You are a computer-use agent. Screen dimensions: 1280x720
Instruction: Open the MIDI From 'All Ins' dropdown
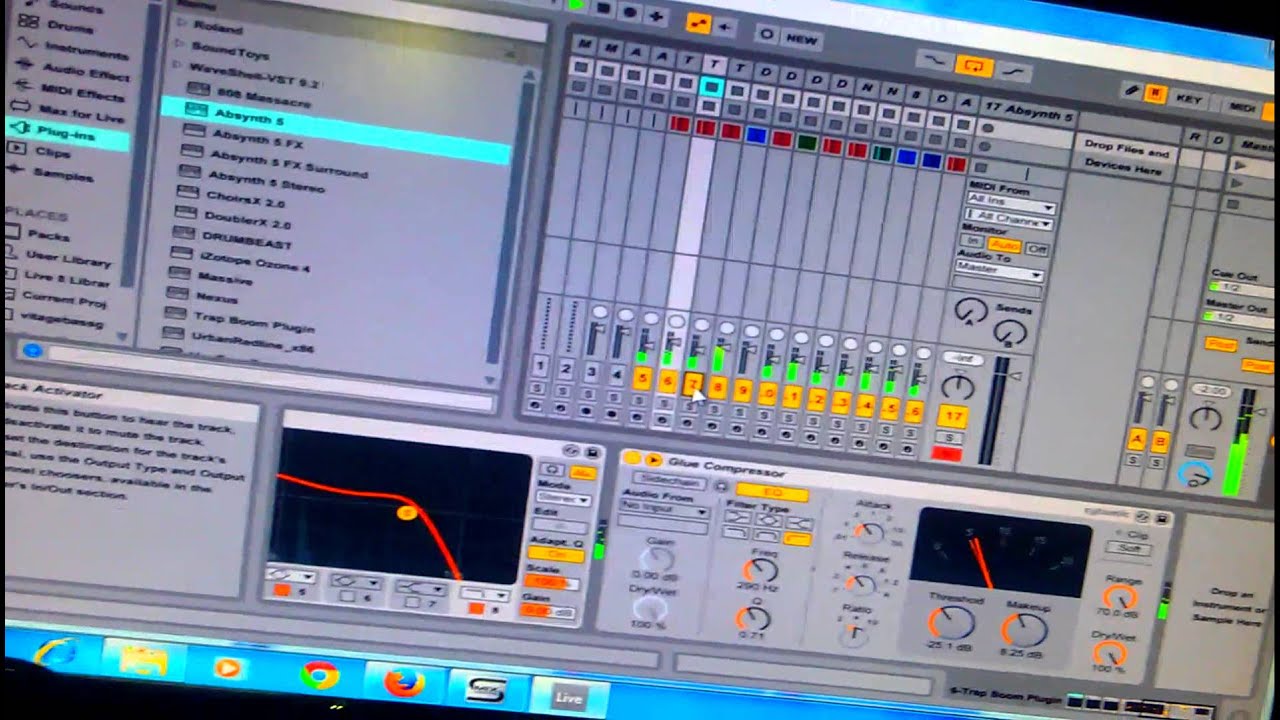tap(1010, 204)
